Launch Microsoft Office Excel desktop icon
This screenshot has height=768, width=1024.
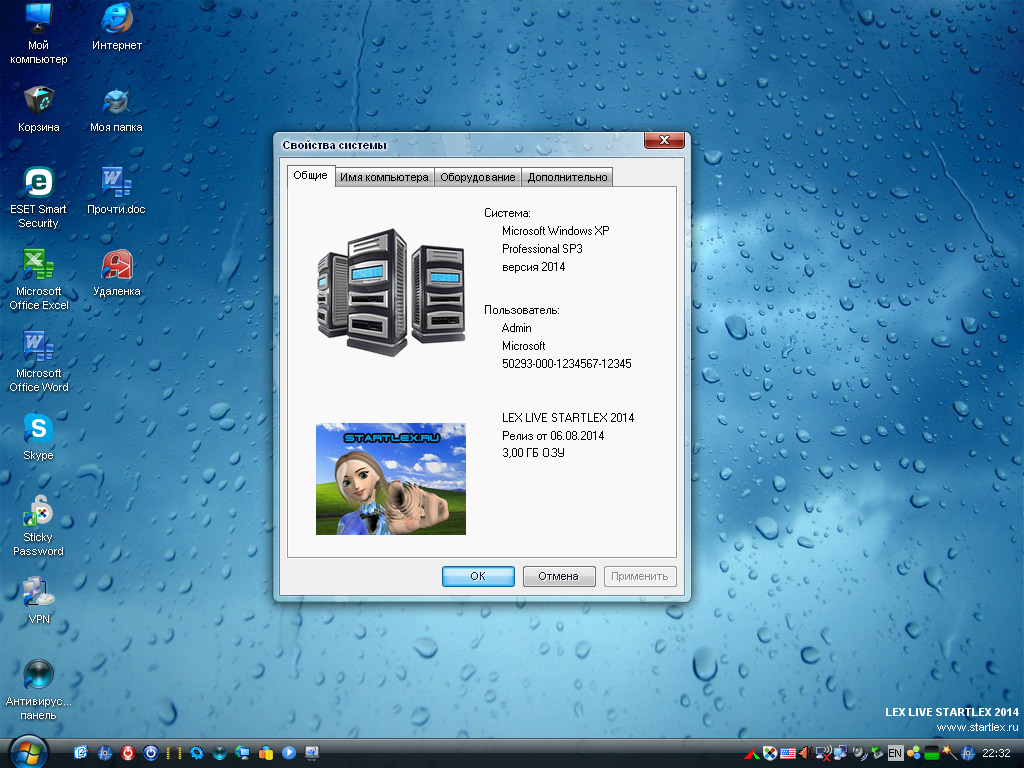[x=39, y=280]
